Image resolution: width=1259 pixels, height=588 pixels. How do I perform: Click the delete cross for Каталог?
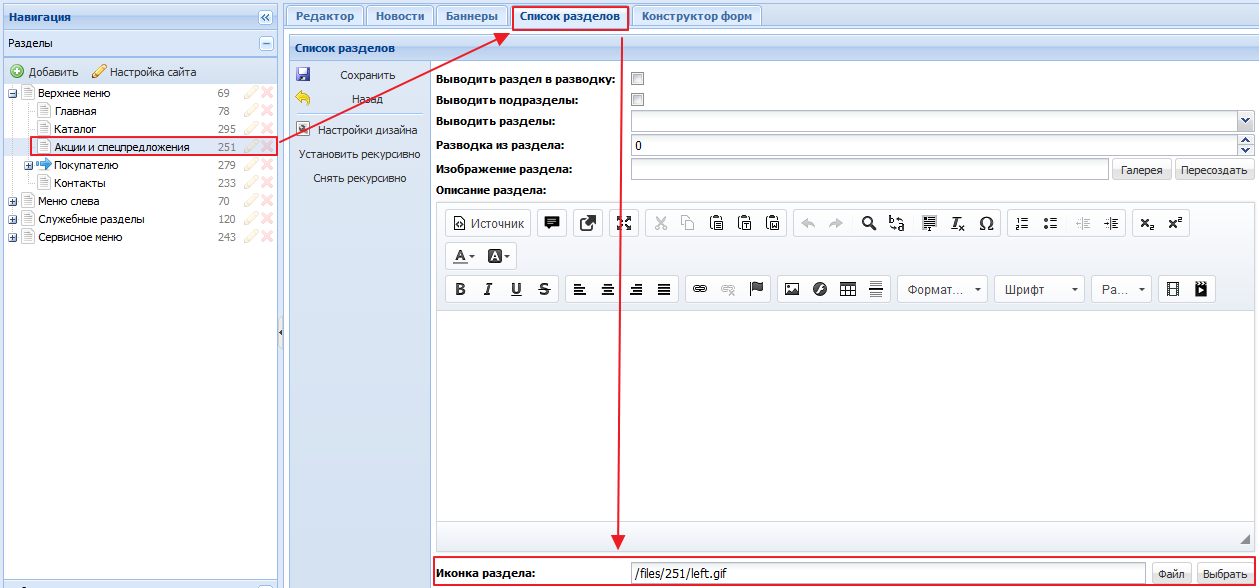[x=267, y=129]
